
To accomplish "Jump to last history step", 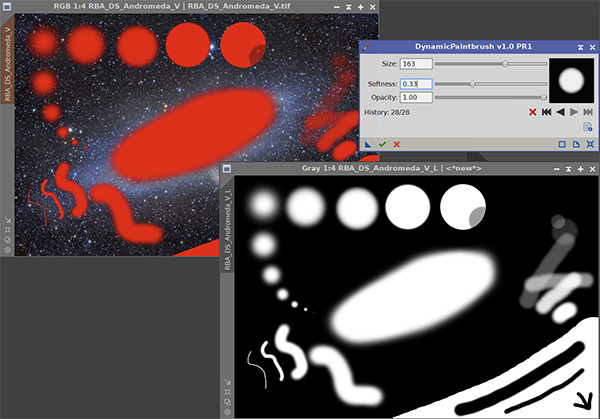I will coord(587,112).
